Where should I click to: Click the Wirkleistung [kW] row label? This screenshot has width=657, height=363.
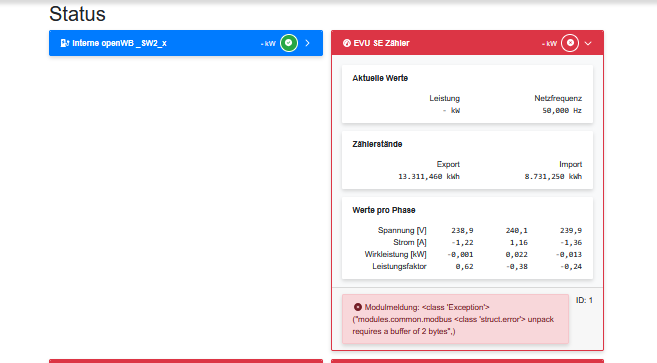click(395, 254)
